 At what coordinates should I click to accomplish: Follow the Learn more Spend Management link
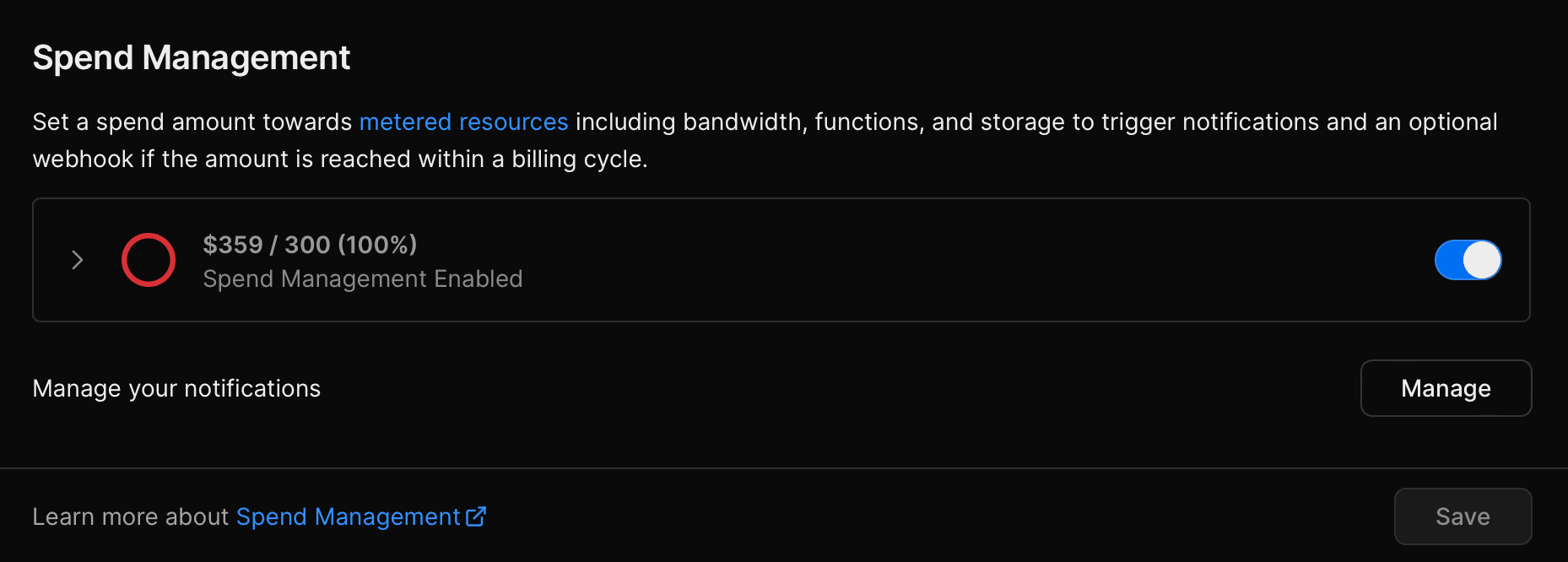point(346,516)
